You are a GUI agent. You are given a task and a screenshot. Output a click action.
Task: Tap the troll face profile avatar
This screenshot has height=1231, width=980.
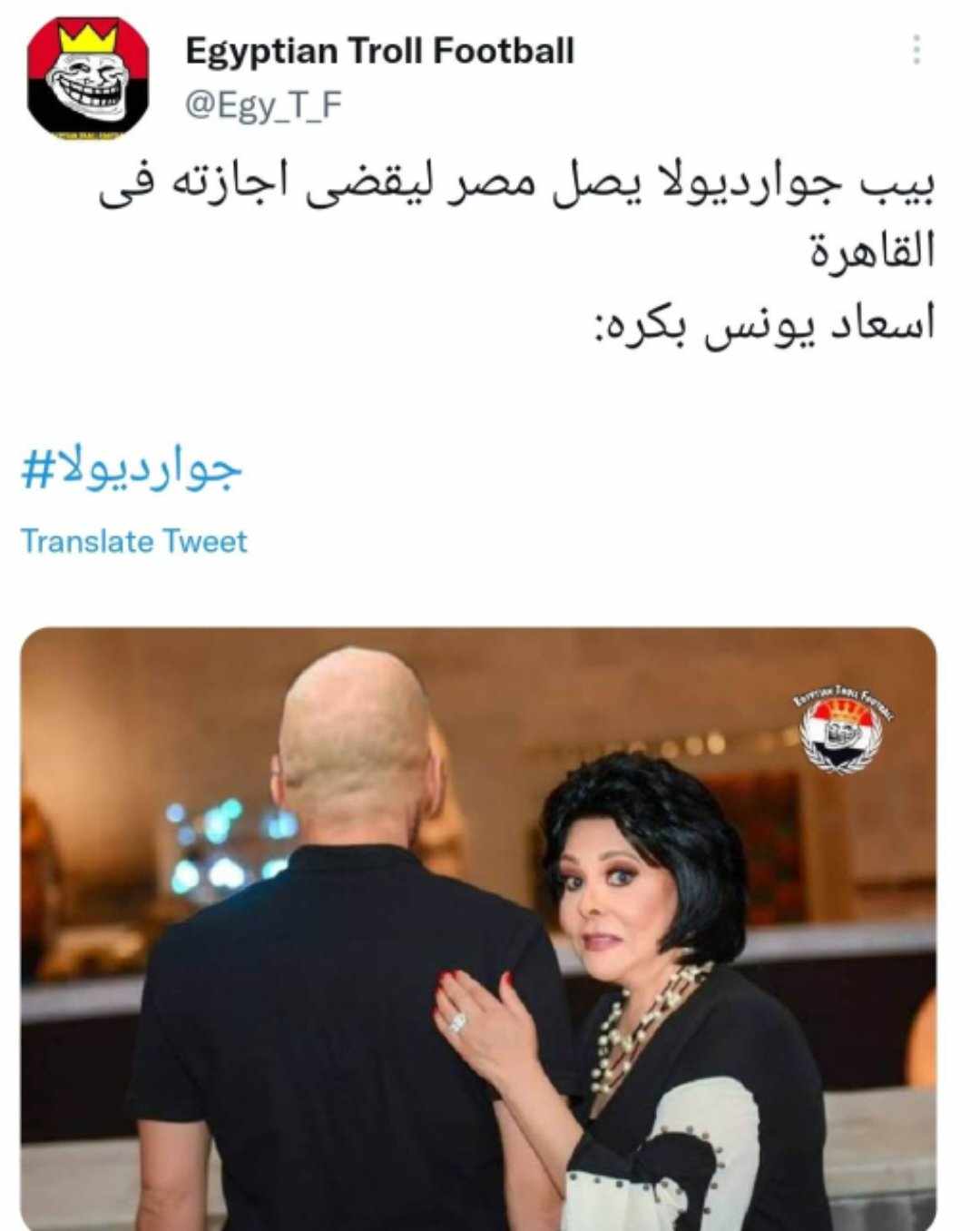pyautogui.click(x=88, y=78)
